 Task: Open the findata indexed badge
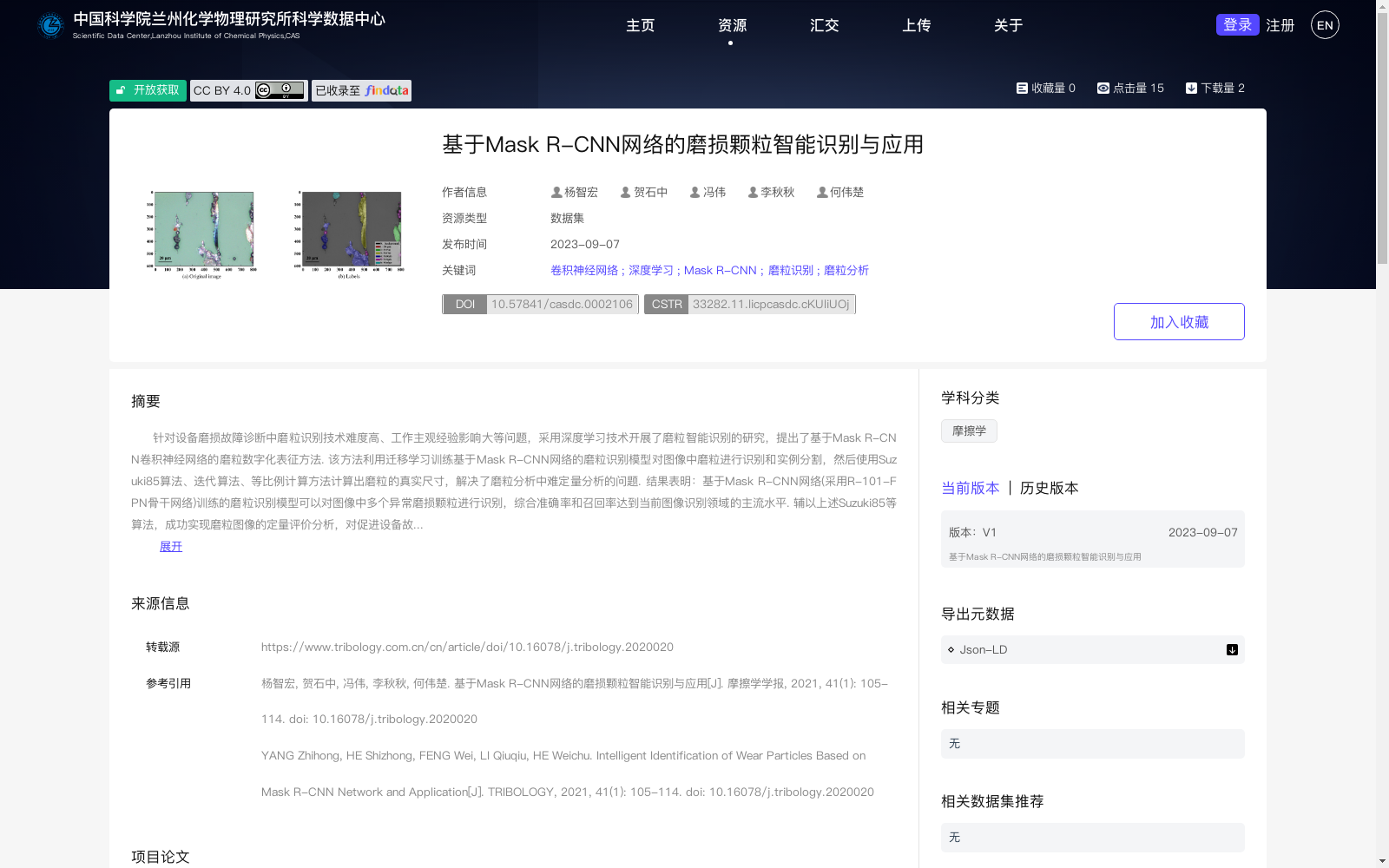click(361, 90)
